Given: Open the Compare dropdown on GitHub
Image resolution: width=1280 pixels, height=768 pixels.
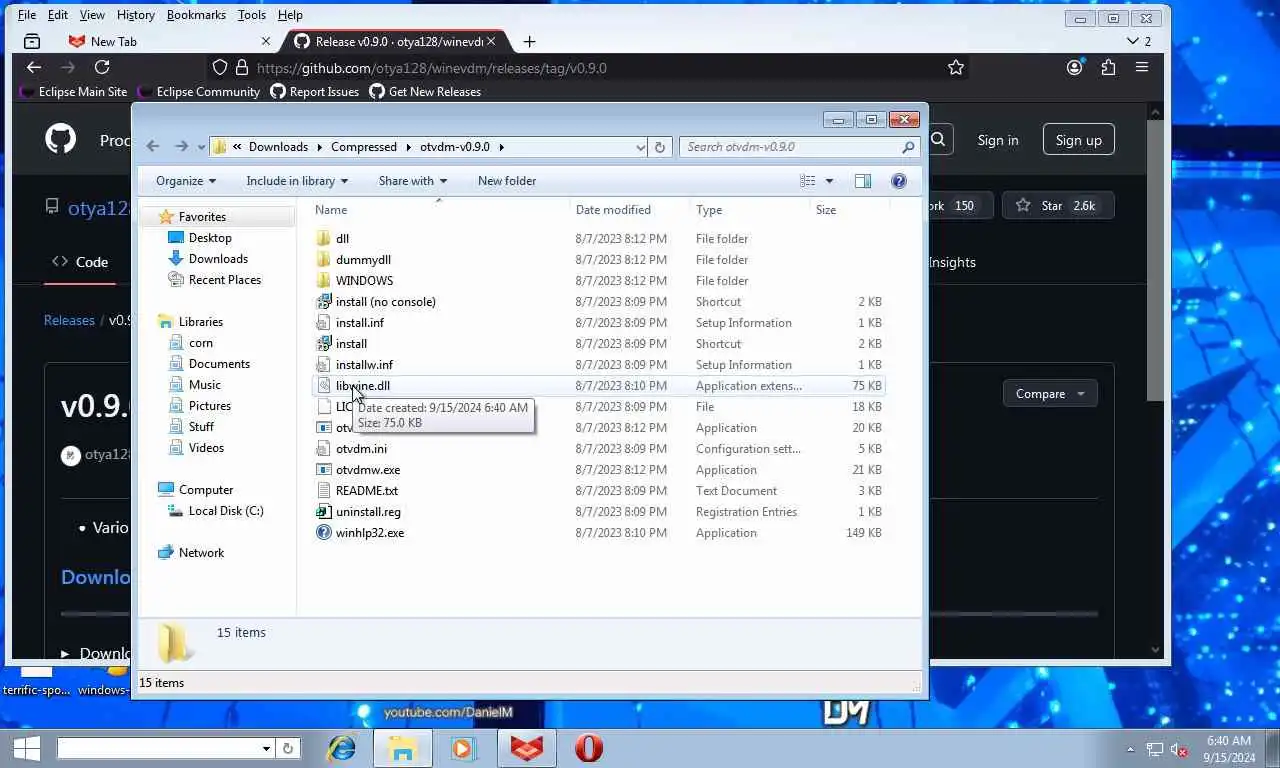Looking at the screenshot, I should [x=1050, y=394].
